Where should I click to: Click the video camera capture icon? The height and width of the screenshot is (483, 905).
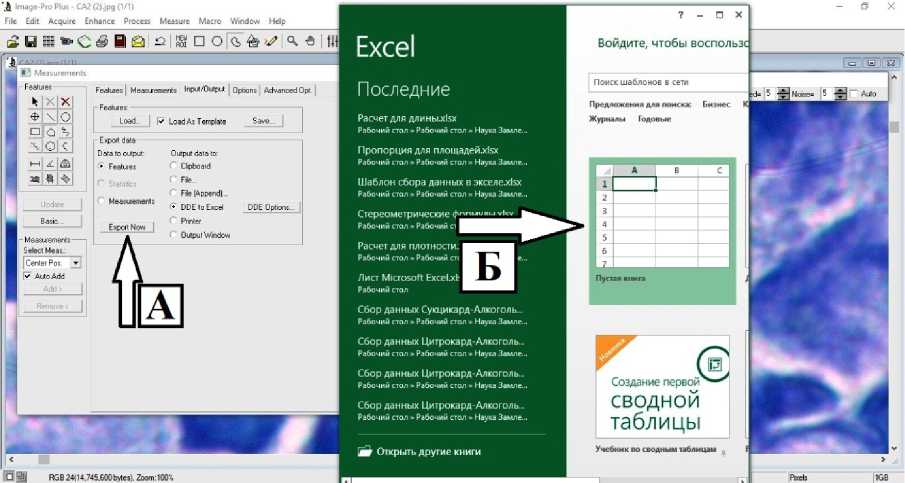coord(66,41)
